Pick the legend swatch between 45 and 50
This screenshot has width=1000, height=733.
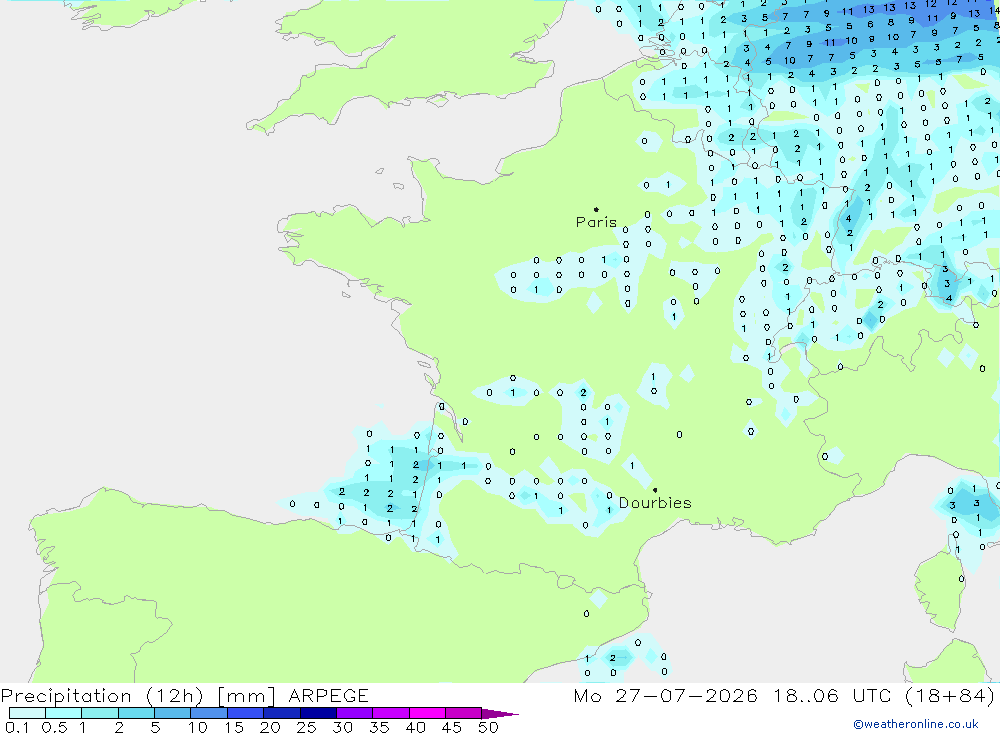(x=464, y=713)
